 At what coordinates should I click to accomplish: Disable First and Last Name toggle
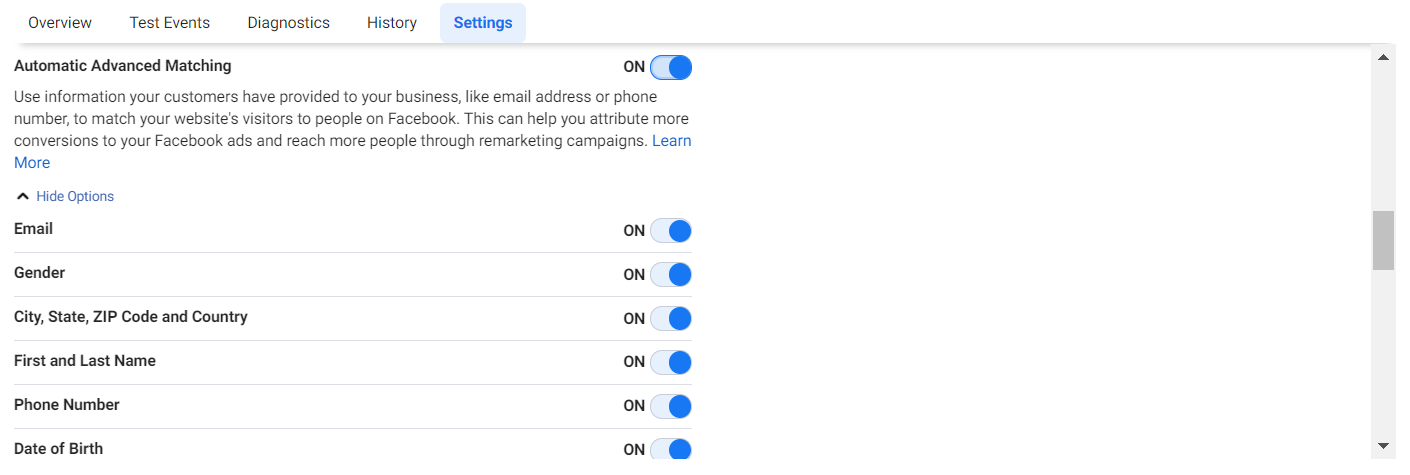(x=671, y=363)
